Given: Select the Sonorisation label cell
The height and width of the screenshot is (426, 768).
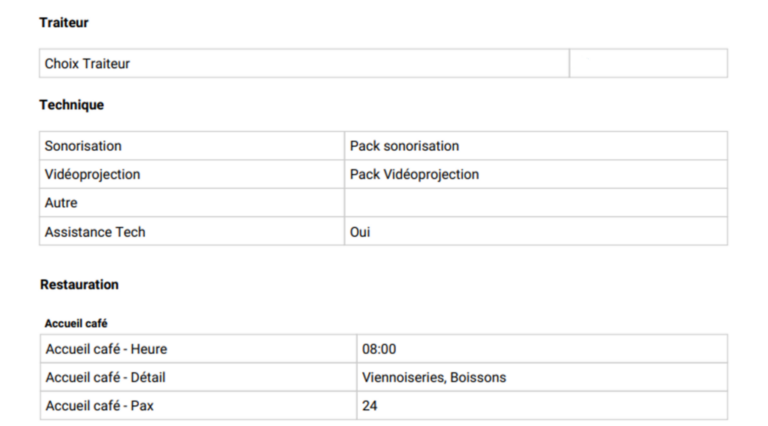Looking at the screenshot, I should click(83, 146).
